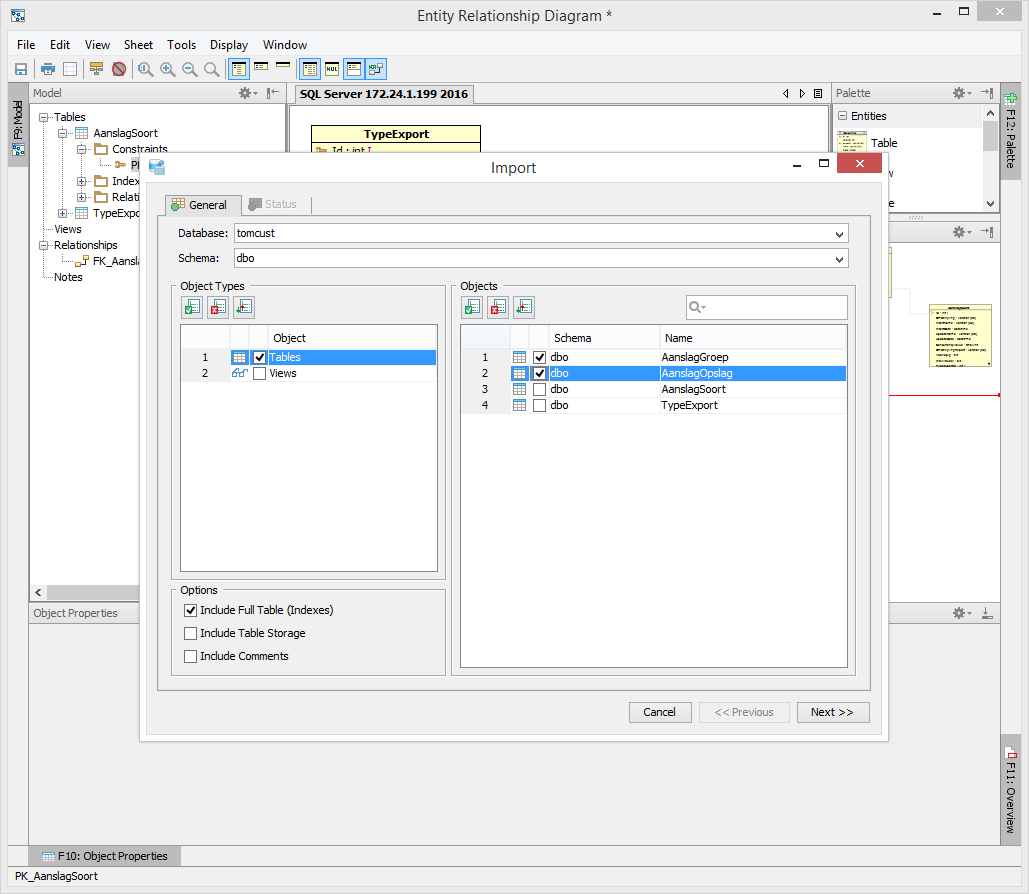Open the Tools menu
Screen dimensions: 1029x894
181,45
